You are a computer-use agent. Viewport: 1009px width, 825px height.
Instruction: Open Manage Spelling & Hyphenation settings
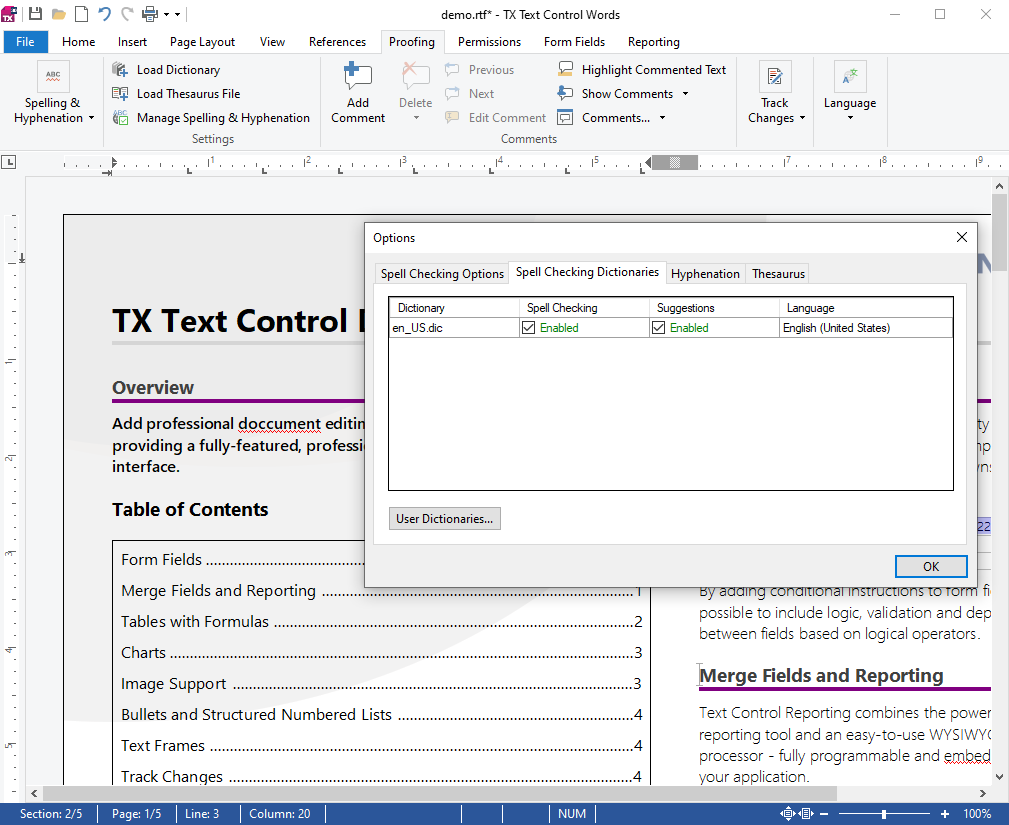coord(122,117)
